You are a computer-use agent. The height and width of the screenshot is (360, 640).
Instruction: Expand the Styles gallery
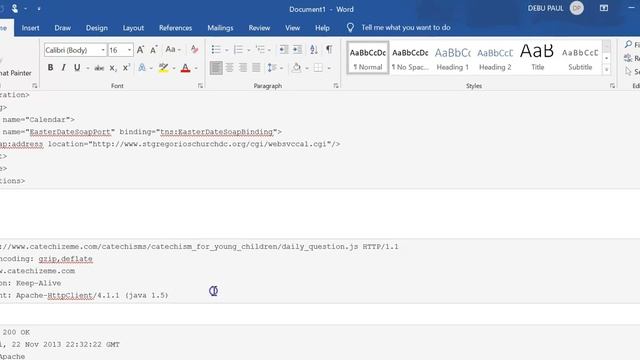(607, 70)
